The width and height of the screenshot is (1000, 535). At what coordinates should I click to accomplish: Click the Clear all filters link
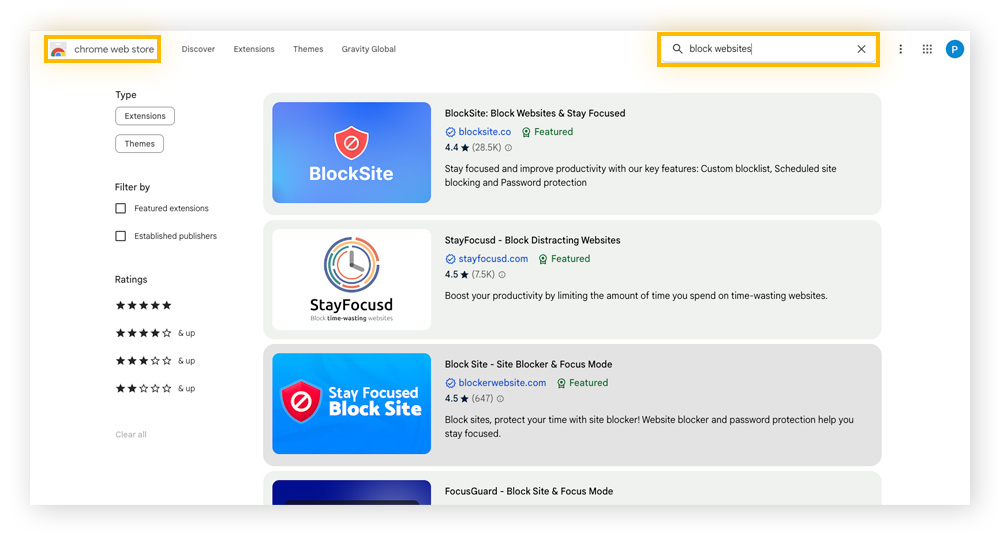[x=131, y=435]
